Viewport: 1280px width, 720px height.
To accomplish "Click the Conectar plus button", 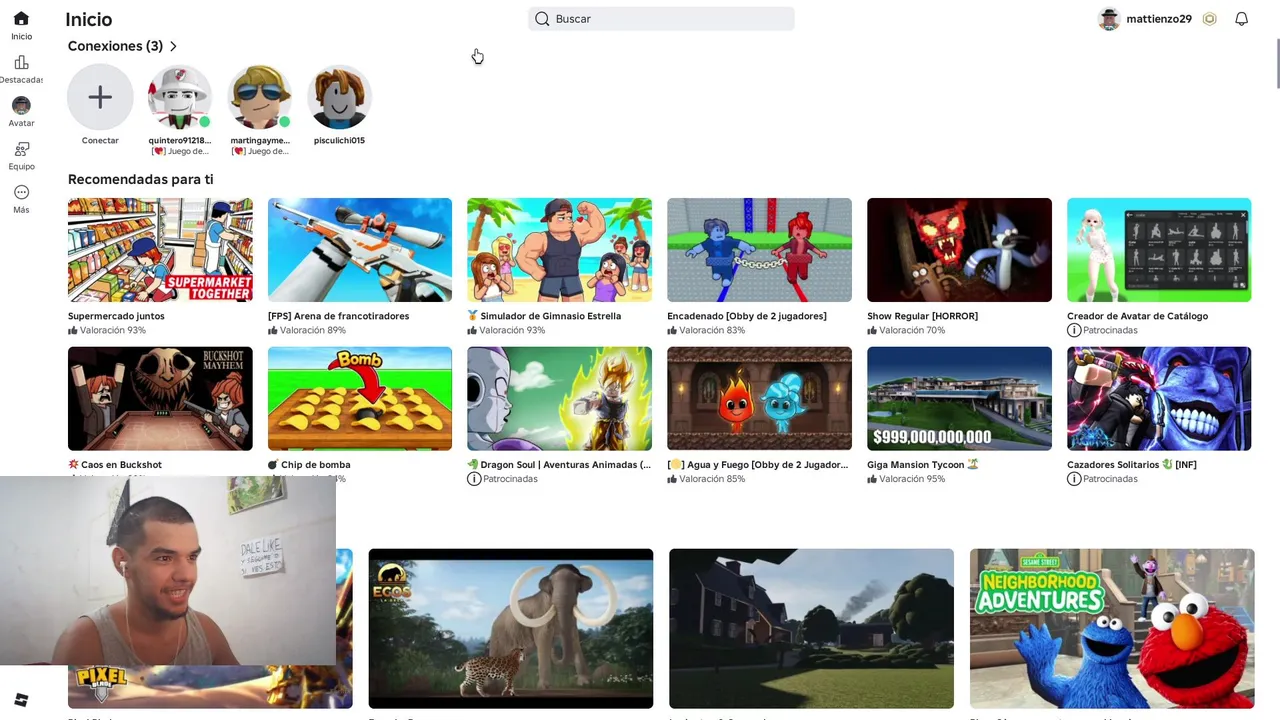I will [100, 97].
